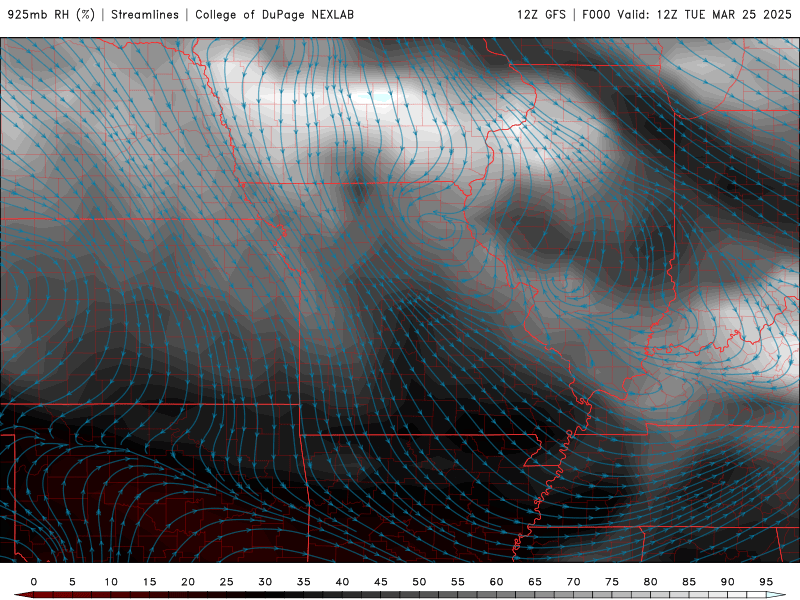Click the '925mb RH (%)' title text

point(51,15)
